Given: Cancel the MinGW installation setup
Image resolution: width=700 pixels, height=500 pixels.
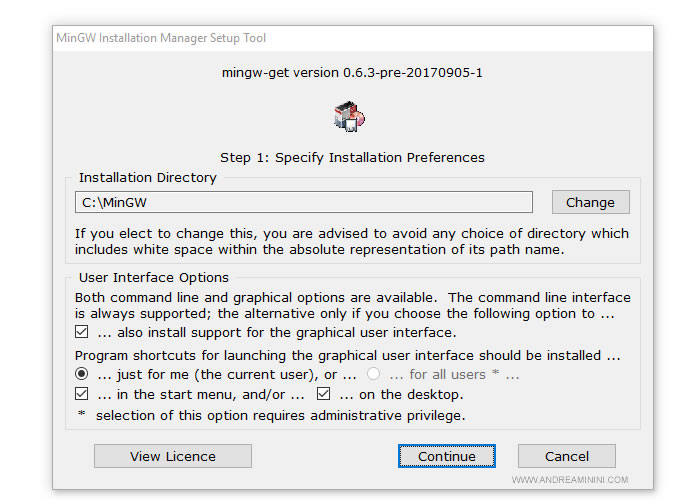Looking at the screenshot, I should [x=566, y=456].
